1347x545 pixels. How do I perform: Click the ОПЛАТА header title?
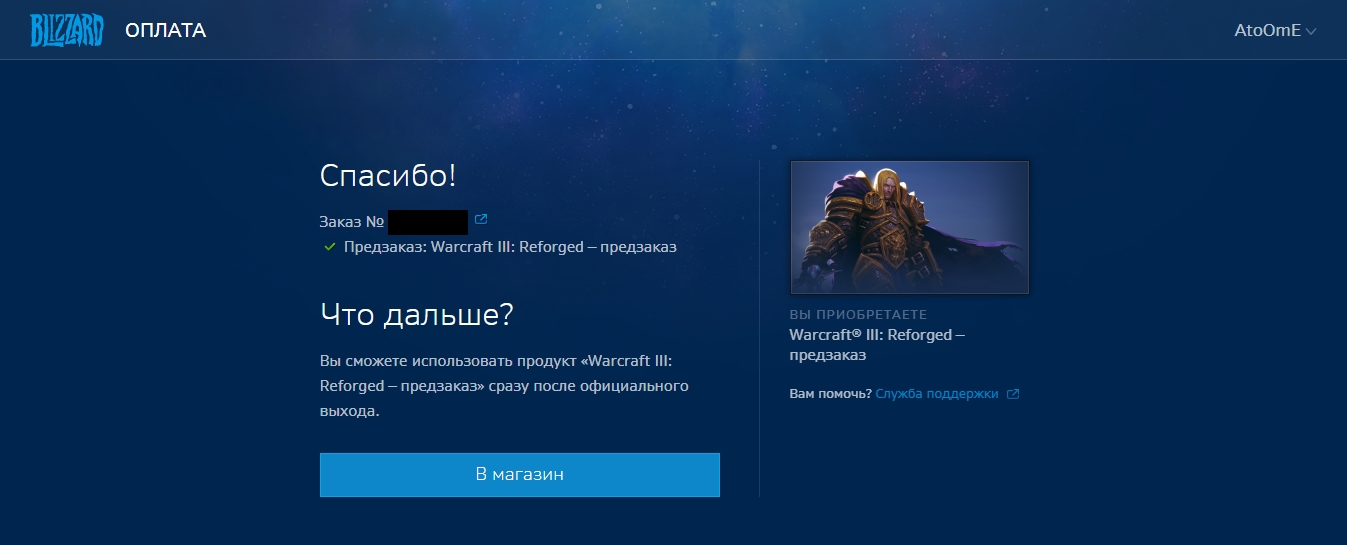(166, 31)
